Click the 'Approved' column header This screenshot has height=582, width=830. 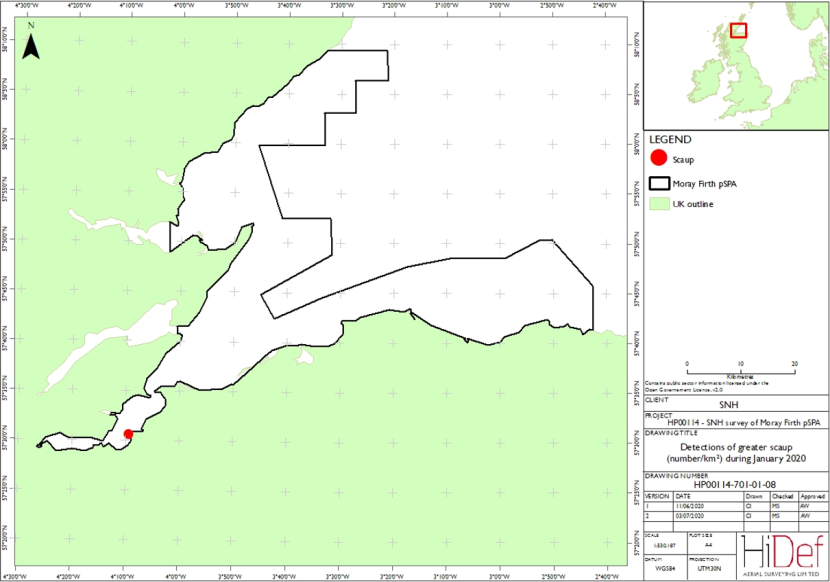[813, 497]
